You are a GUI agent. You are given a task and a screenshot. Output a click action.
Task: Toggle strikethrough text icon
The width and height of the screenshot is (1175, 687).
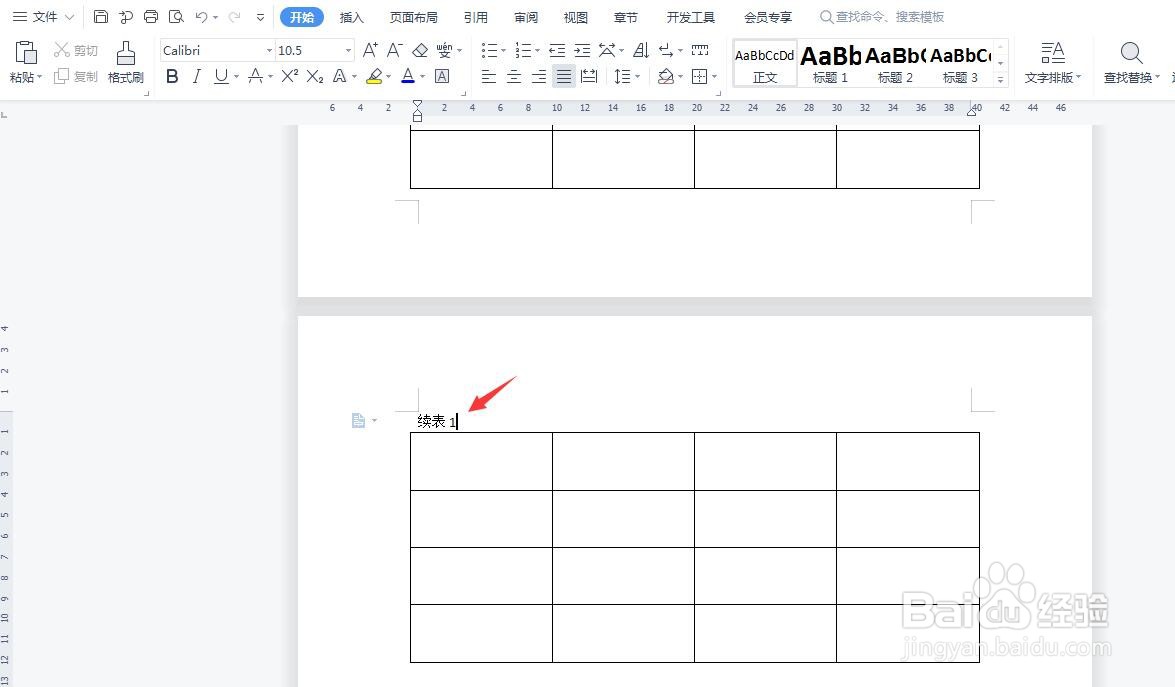(x=255, y=76)
